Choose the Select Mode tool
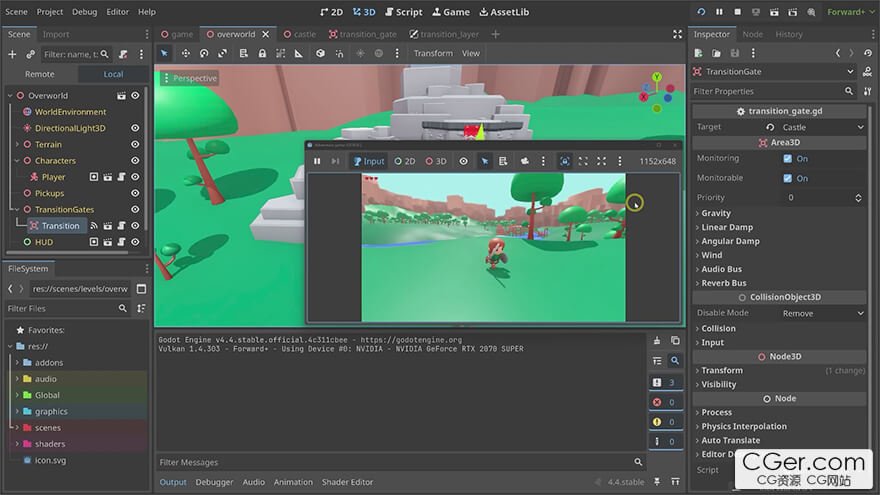The image size is (880, 495). [164, 53]
